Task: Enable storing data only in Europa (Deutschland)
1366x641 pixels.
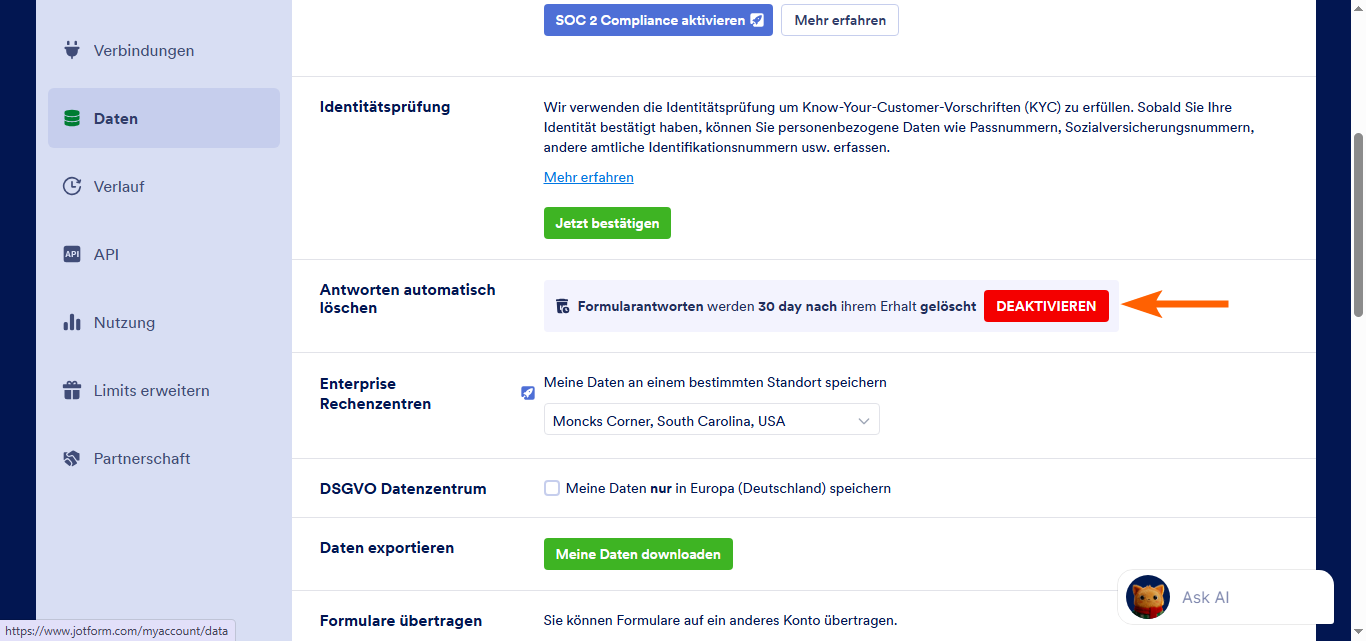Action: click(x=552, y=488)
